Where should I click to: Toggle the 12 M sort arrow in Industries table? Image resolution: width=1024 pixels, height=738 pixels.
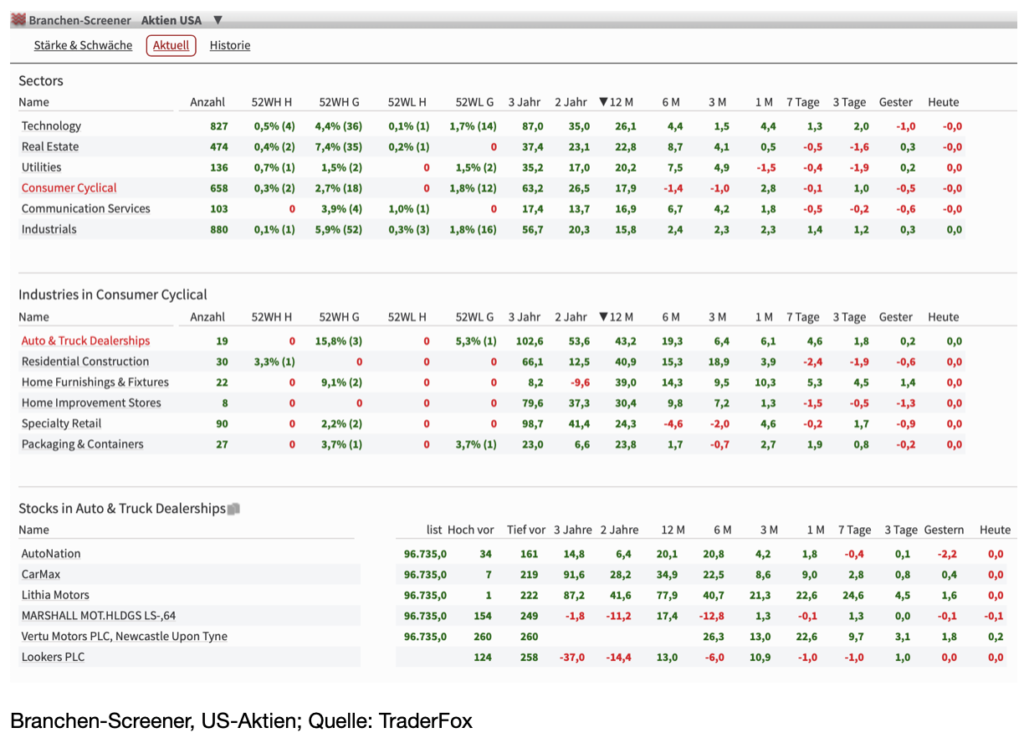pyautogui.click(x=603, y=317)
